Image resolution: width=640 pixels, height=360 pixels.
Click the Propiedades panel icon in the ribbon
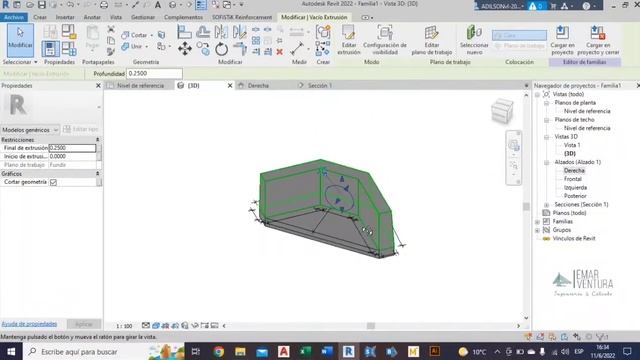point(50,49)
